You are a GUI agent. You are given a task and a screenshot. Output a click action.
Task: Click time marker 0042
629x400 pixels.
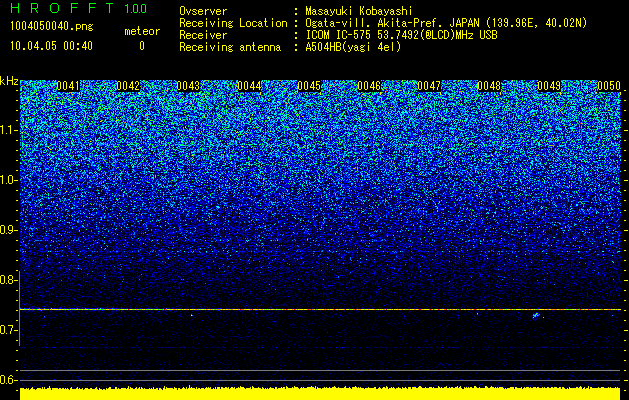coord(128,86)
